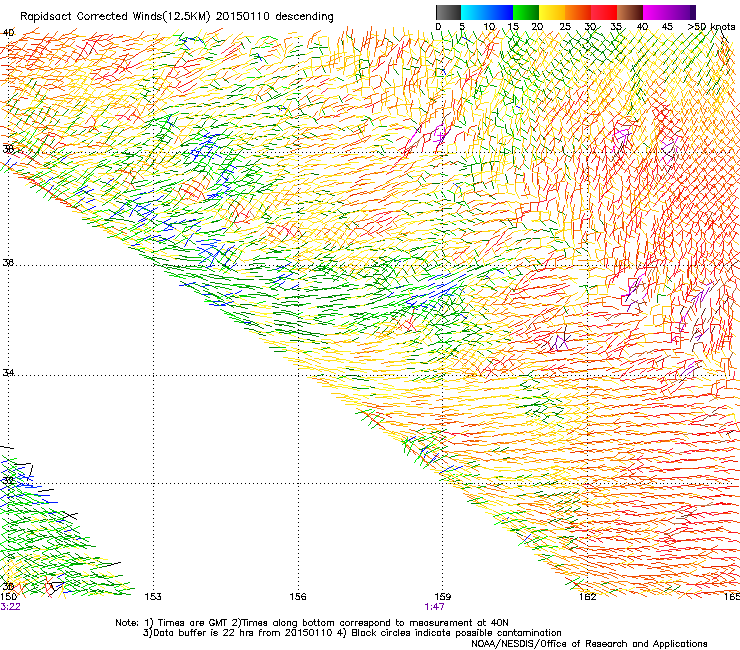This screenshot has height=650, width=740.
Task: Click the '32' latitude axis label
Action: [x=8, y=481]
